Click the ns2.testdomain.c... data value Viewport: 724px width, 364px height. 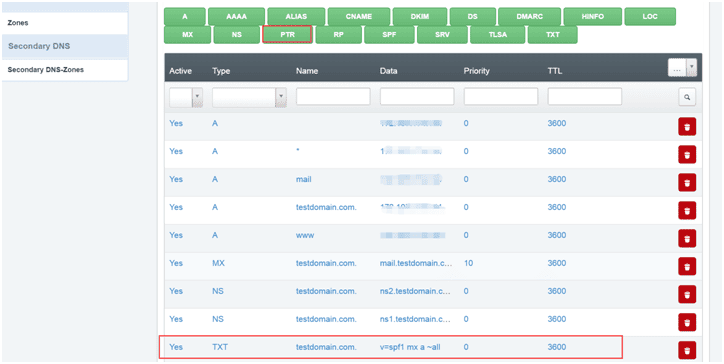click(x=416, y=291)
